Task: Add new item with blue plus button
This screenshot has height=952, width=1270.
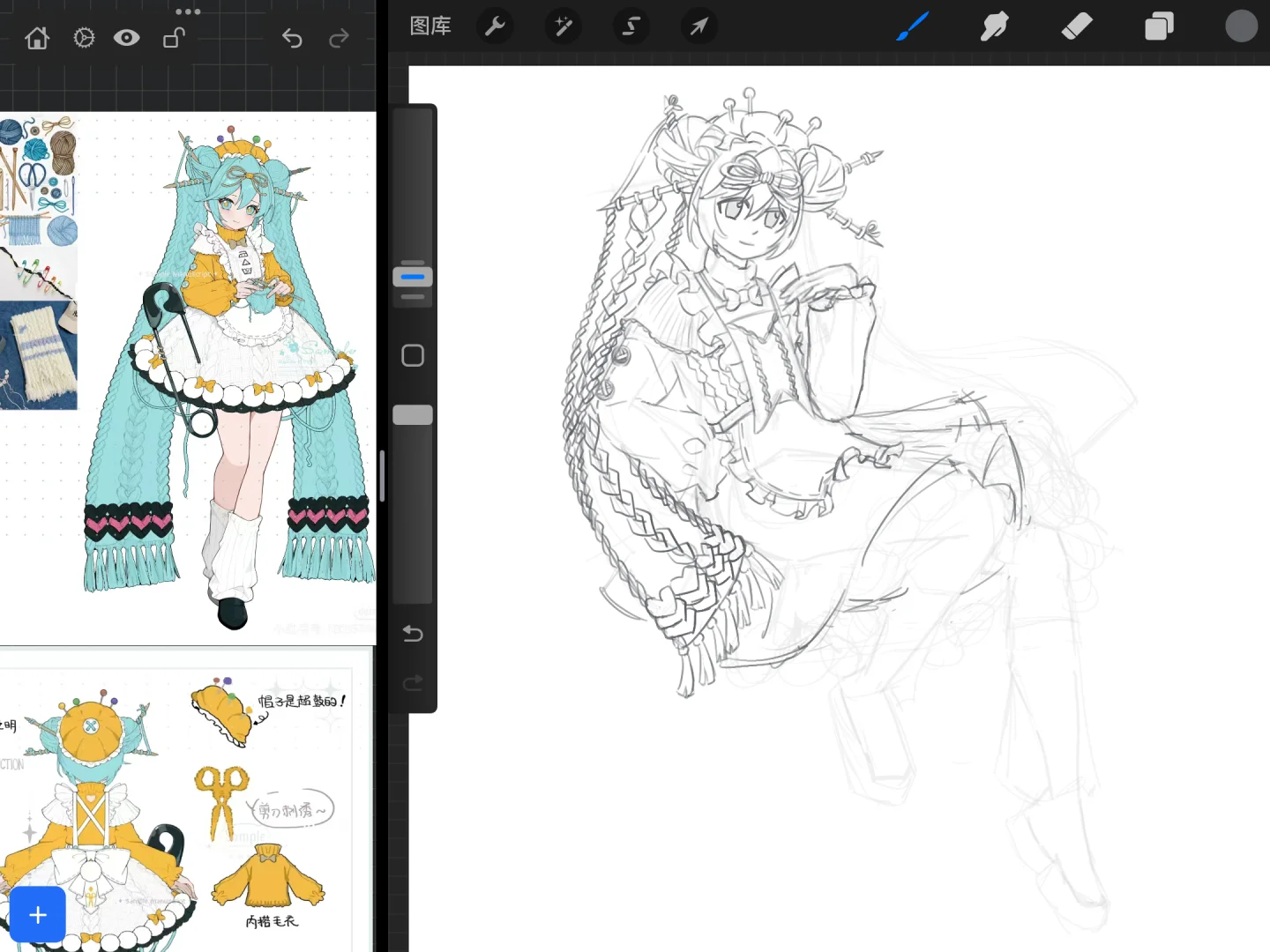Action: [38, 915]
